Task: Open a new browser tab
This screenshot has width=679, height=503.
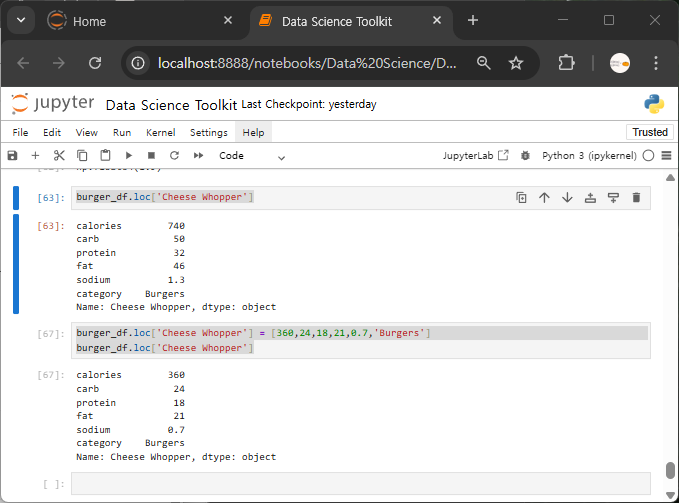Action: pos(473,20)
